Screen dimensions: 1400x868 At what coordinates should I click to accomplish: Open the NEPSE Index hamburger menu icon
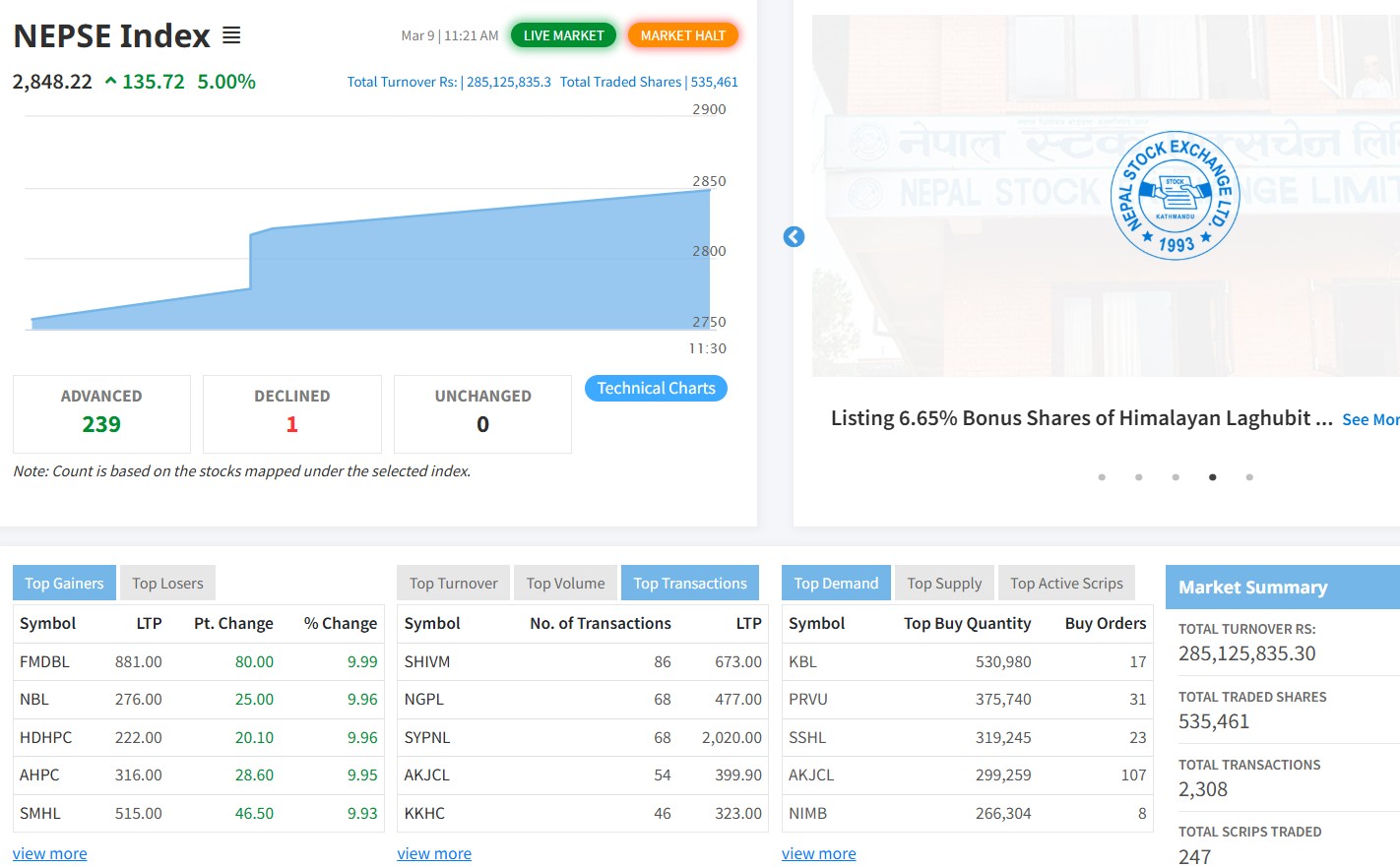coord(231,35)
